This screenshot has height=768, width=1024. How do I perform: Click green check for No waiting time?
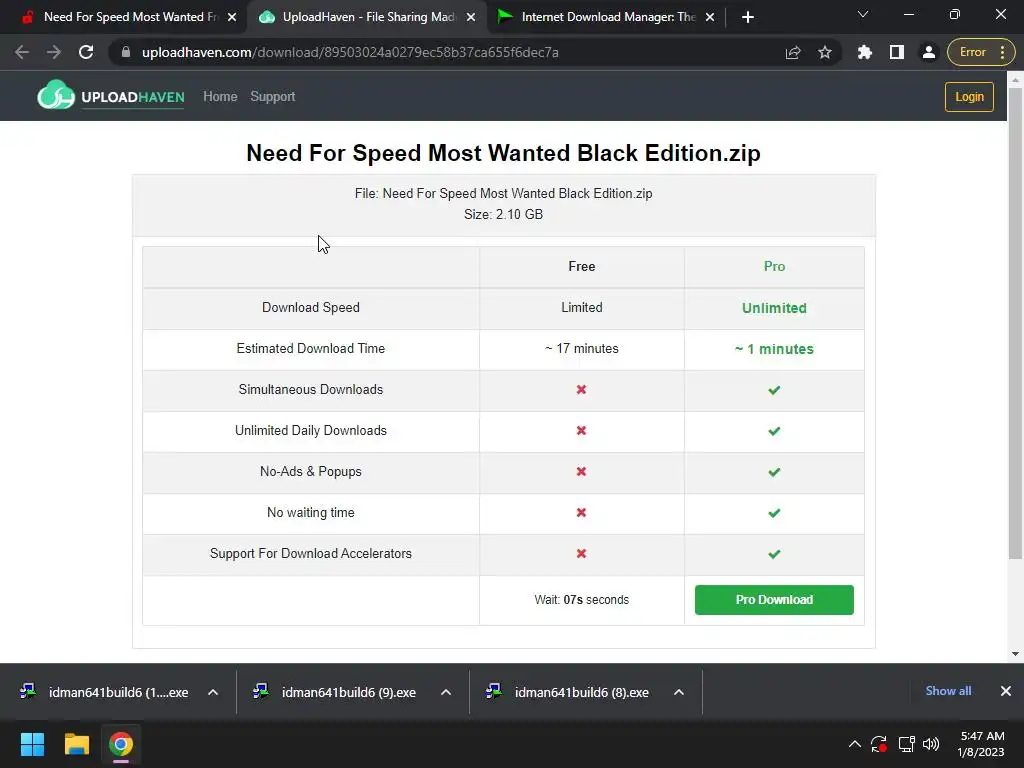point(774,513)
